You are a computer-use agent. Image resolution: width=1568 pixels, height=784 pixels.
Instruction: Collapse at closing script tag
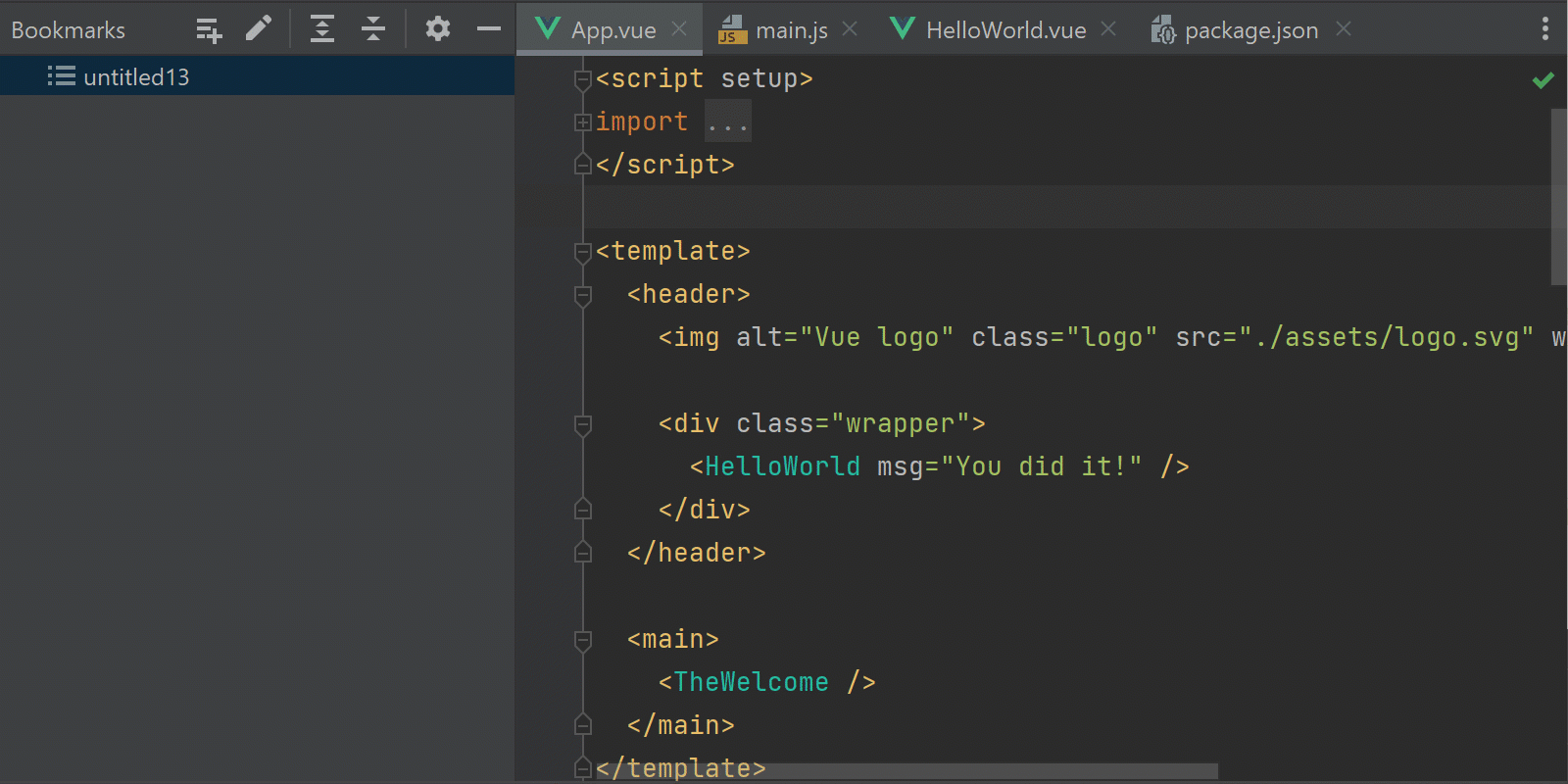click(583, 165)
